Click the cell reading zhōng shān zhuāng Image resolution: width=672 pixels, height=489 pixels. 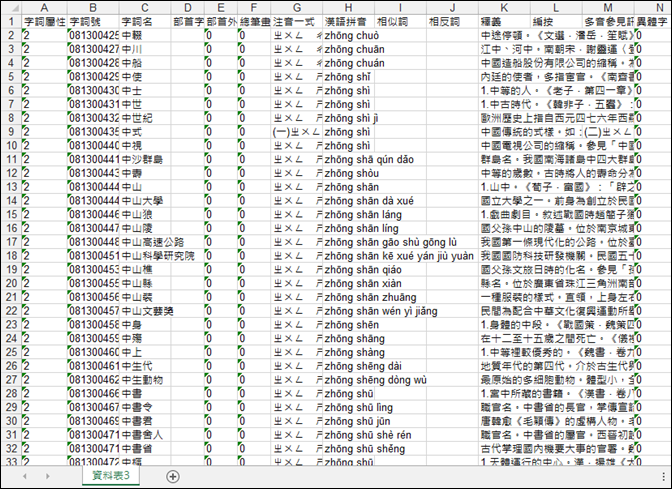(x=348, y=297)
